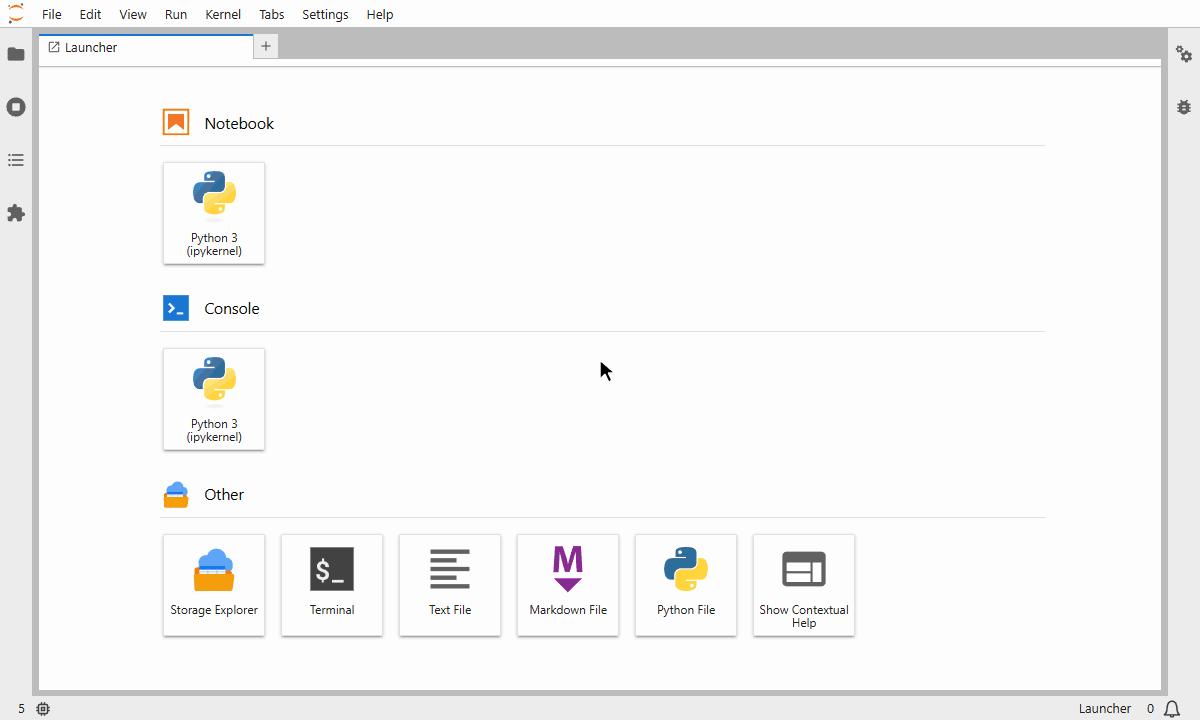
Task: Launch Python 3 console card
Action: (x=214, y=399)
